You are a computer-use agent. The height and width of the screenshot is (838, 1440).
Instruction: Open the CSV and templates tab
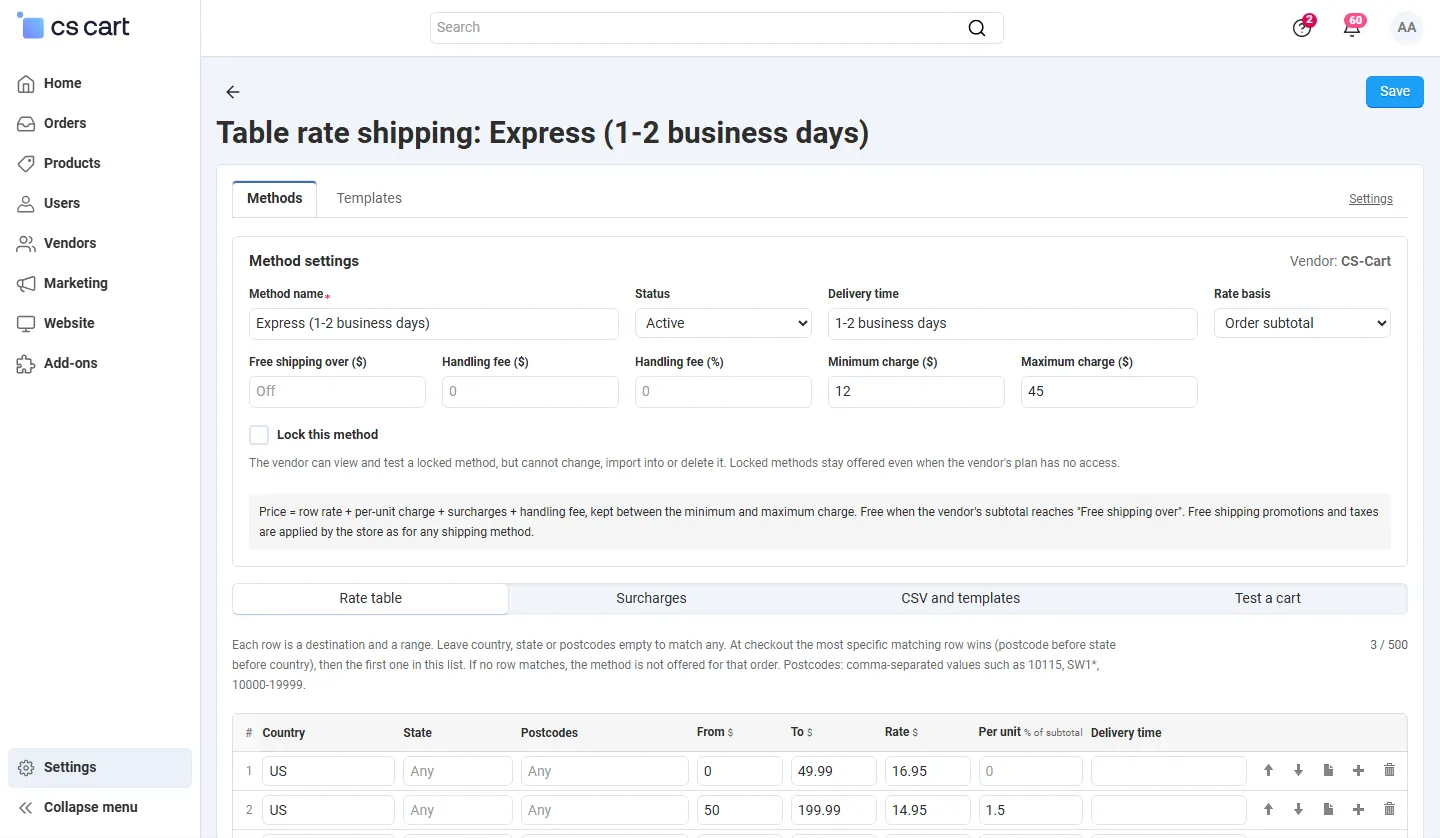(x=960, y=598)
